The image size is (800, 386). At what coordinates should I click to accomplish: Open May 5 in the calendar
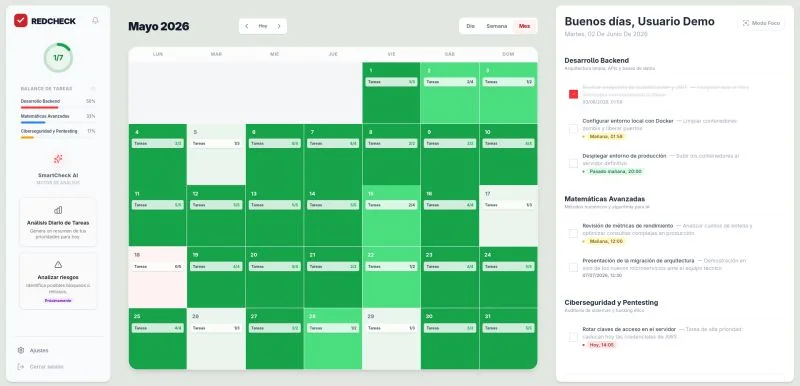point(216,154)
